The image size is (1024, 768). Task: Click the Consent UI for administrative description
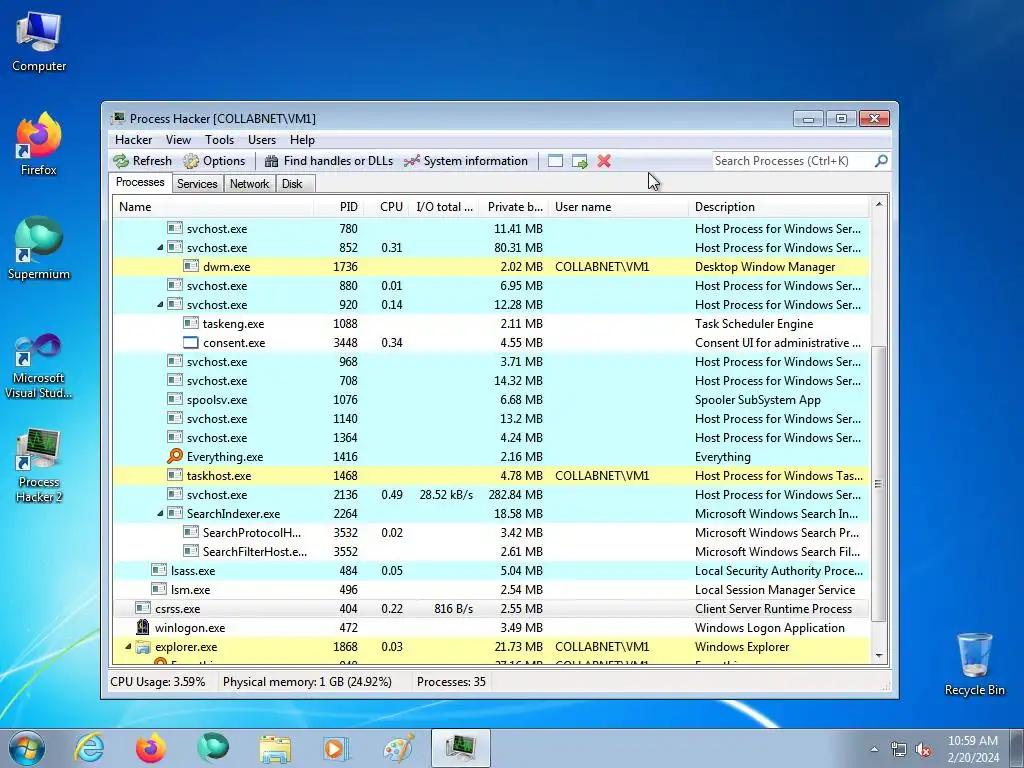(778, 342)
